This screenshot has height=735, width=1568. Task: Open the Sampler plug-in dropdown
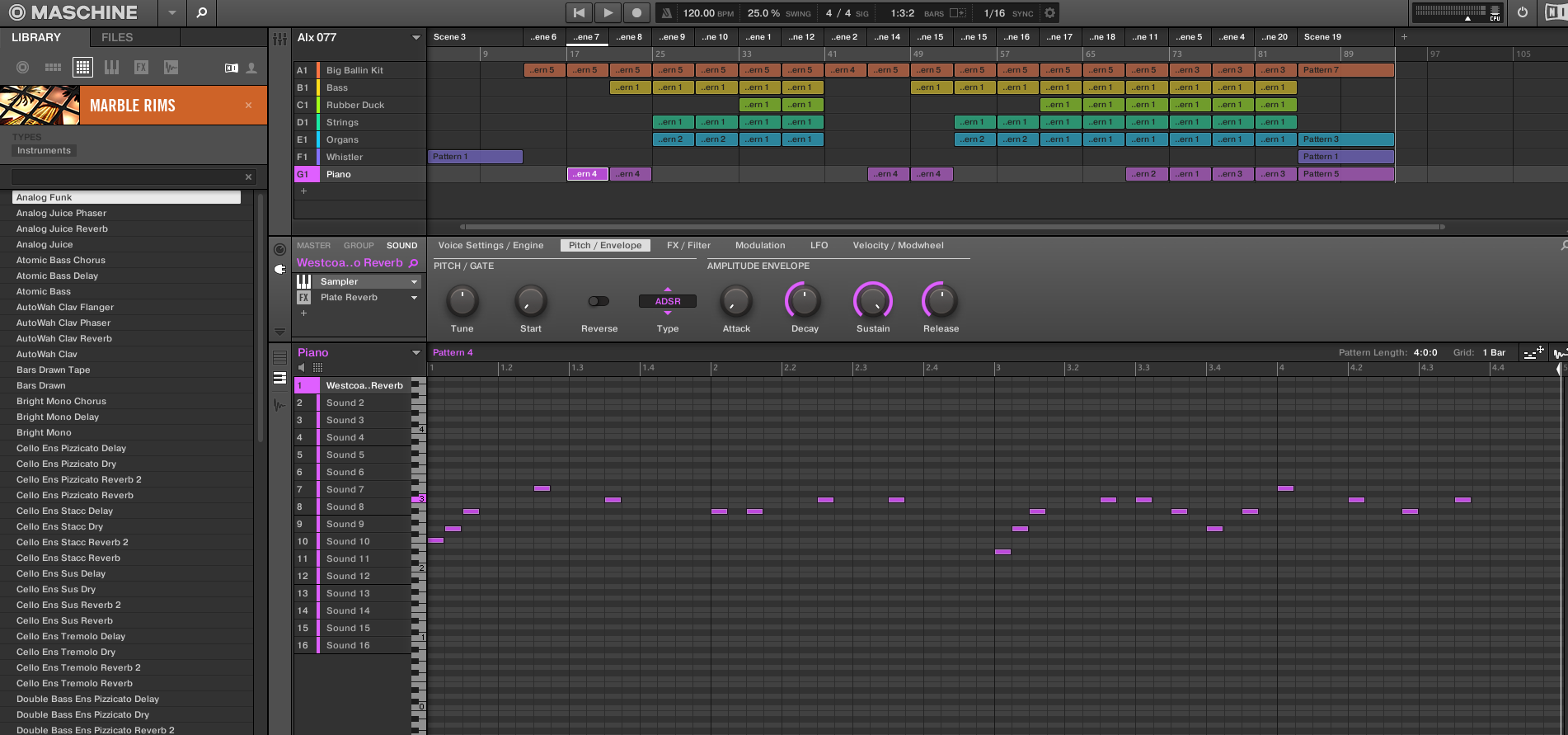pos(414,282)
